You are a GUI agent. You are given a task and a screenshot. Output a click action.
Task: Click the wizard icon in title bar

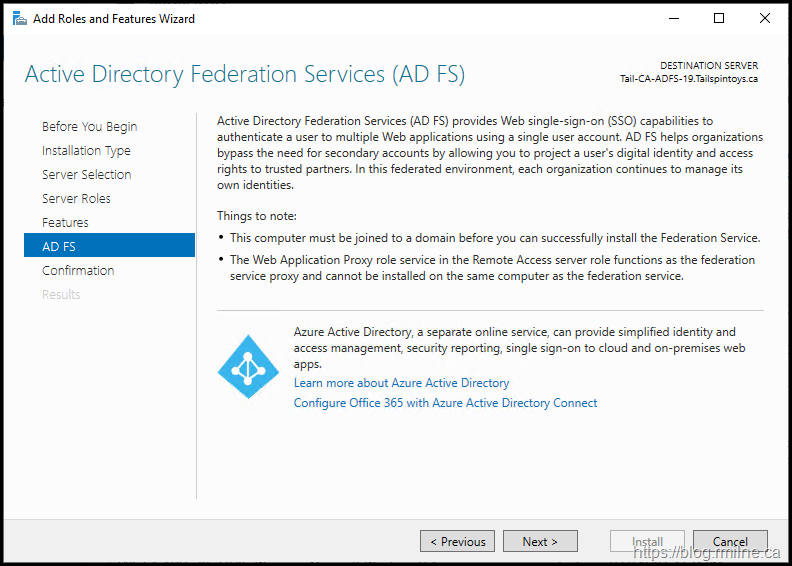coord(19,18)
